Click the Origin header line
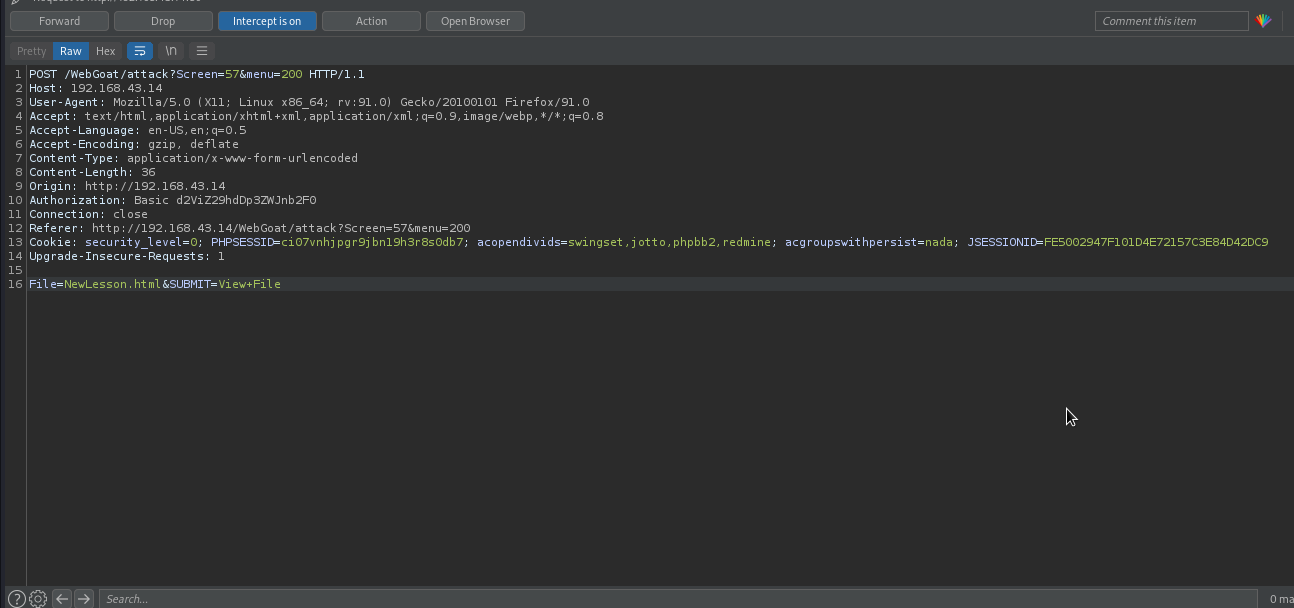The image size is (1294, 608). coord(127,186)
